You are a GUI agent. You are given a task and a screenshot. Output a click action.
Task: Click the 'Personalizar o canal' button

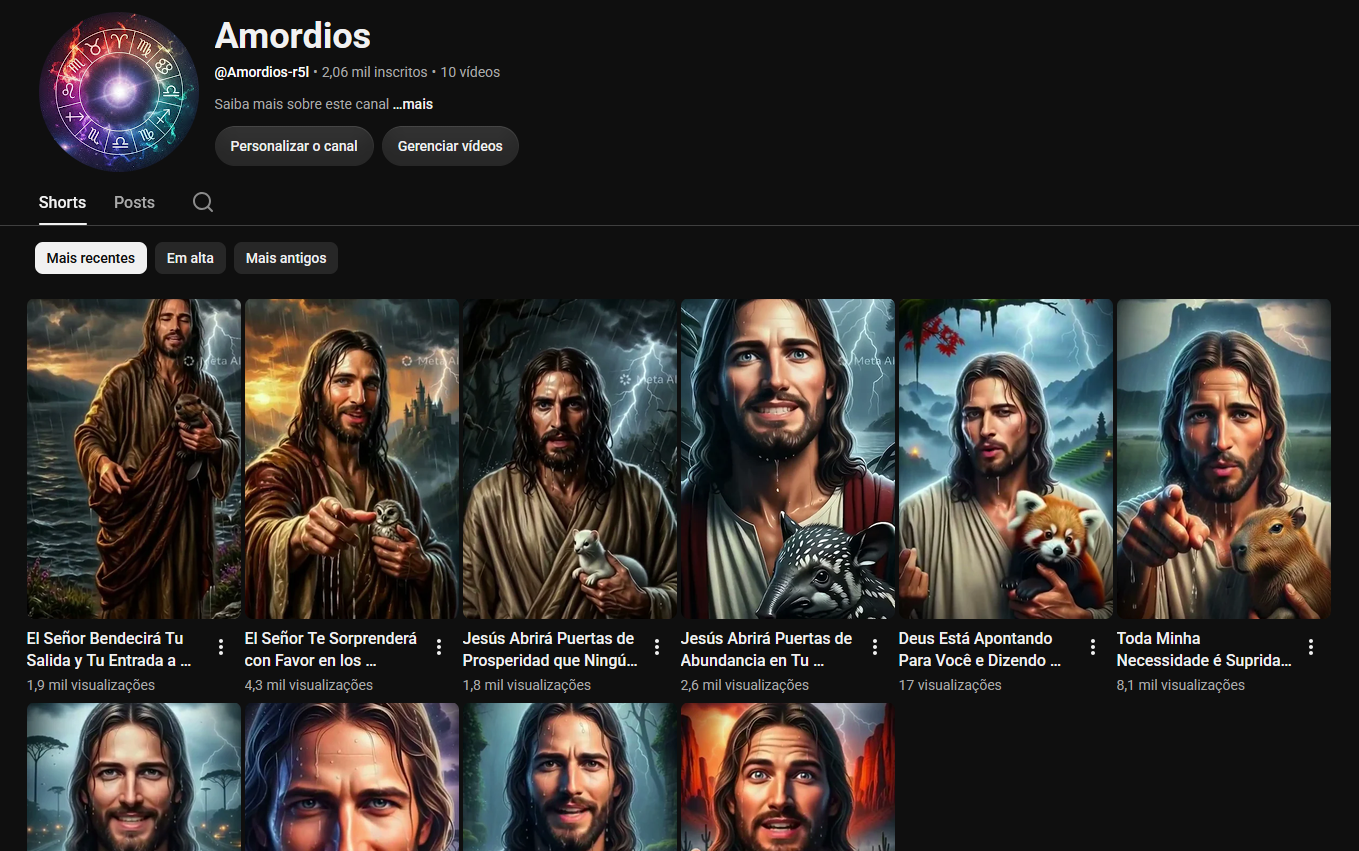(294, 146)
